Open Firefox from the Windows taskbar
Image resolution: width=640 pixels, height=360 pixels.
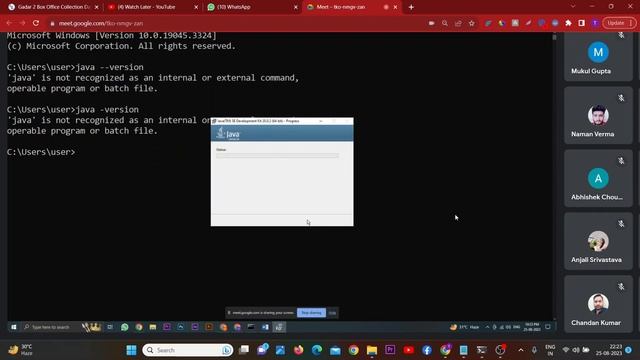pyautogui.click(x=299, y=350)
